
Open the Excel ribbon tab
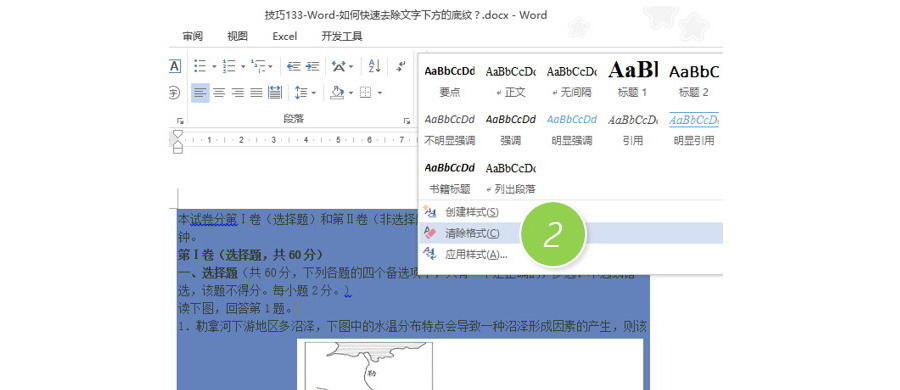coord(285,36)
